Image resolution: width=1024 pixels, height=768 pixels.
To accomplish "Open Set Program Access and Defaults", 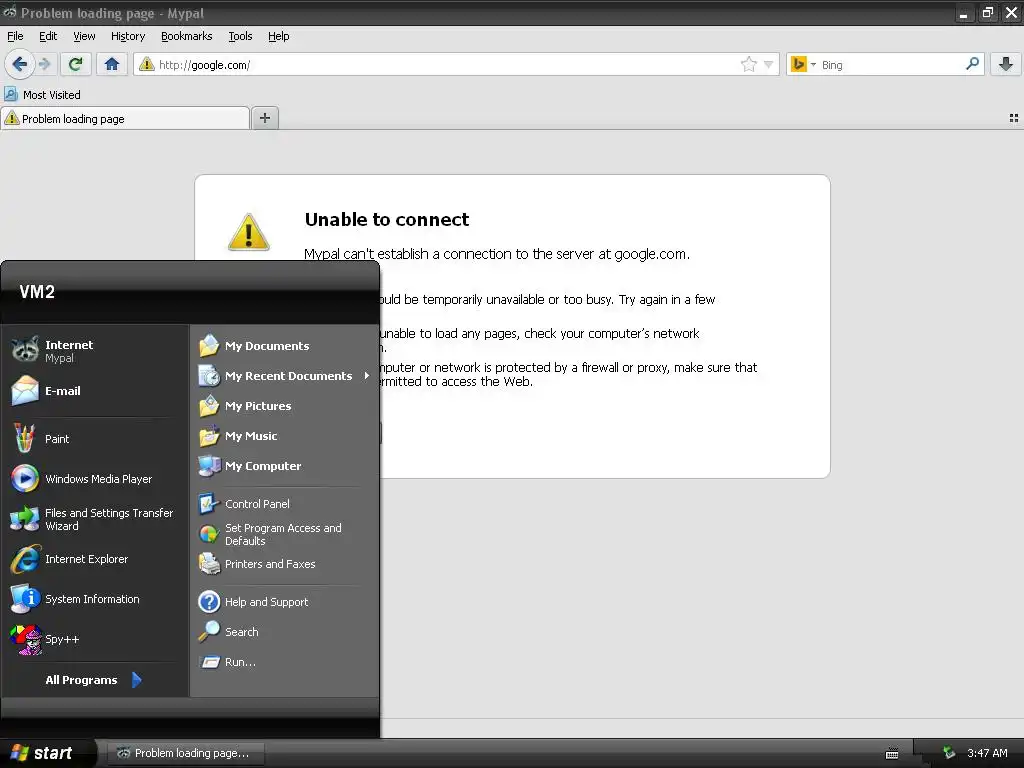I will tap(285, 534).
